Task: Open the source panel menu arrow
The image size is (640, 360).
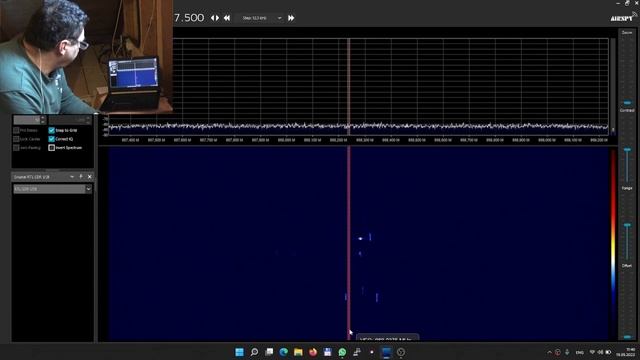Action: tap(72, 177)
